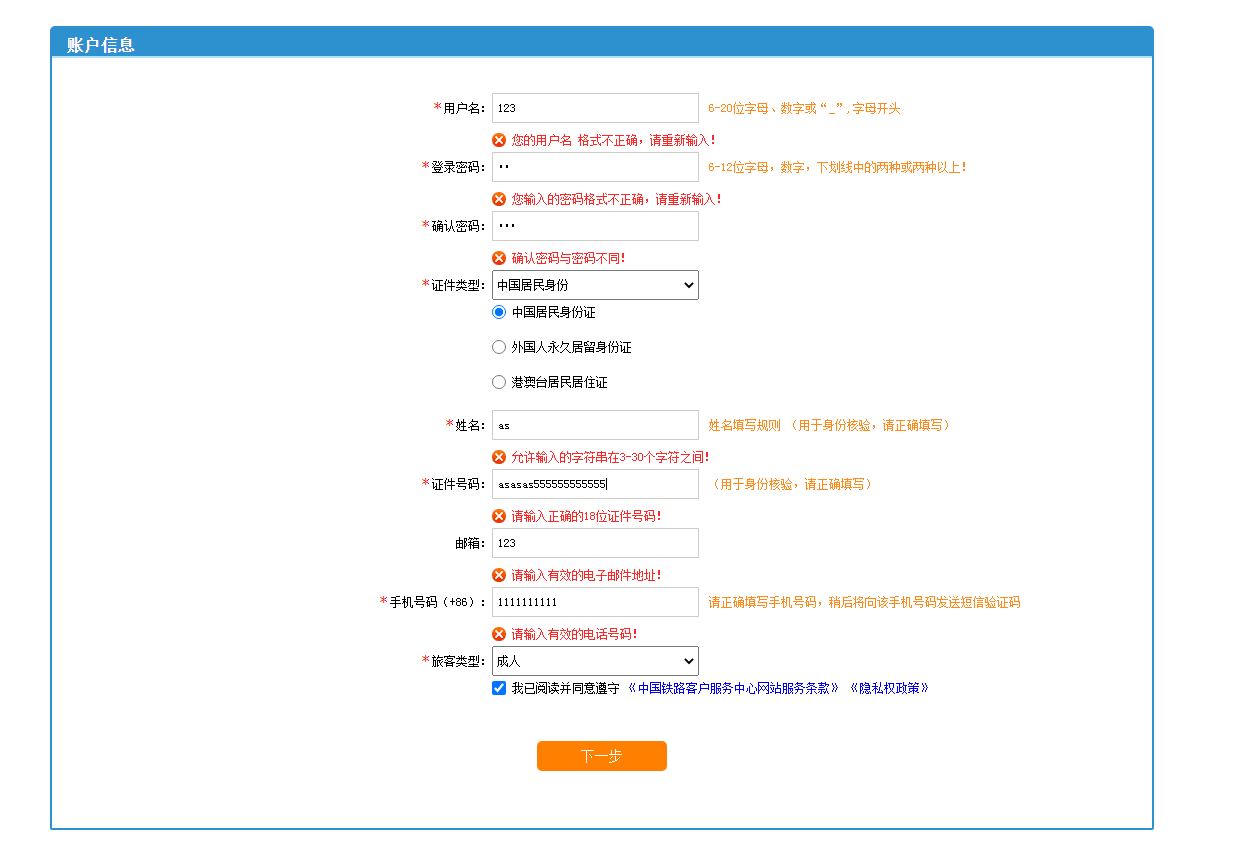Uncheck the 我已阅读并同意遵守 checkbox
This screenshot has height=860, width=1233.
(499, 688)
